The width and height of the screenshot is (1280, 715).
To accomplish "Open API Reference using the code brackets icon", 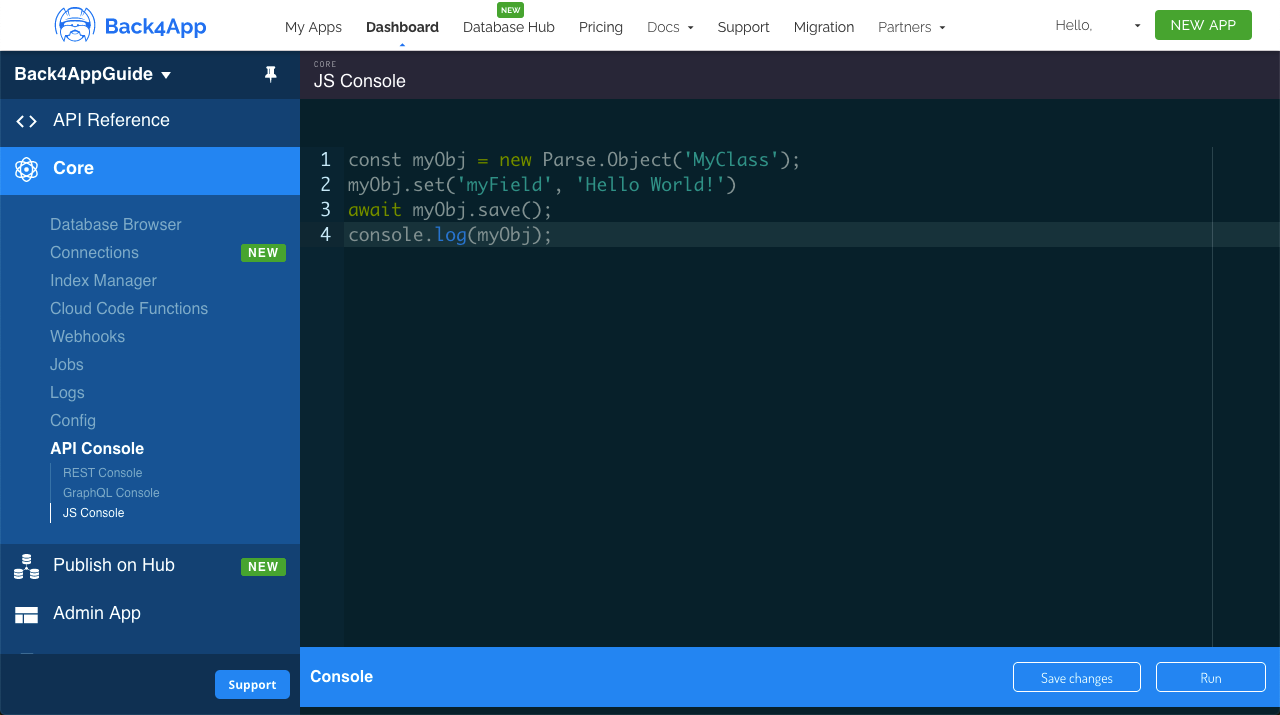I will click(26, 121).
